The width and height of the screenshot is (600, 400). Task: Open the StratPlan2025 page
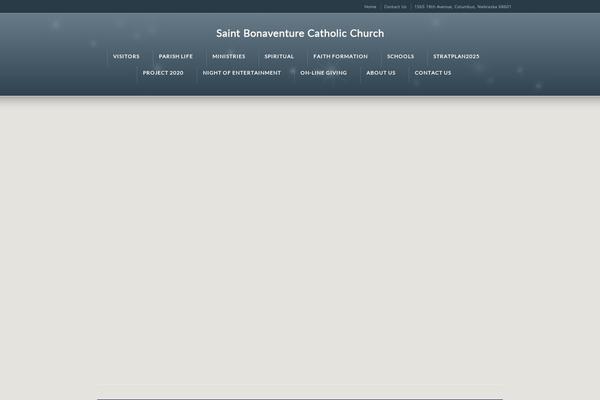click(456, 56)
